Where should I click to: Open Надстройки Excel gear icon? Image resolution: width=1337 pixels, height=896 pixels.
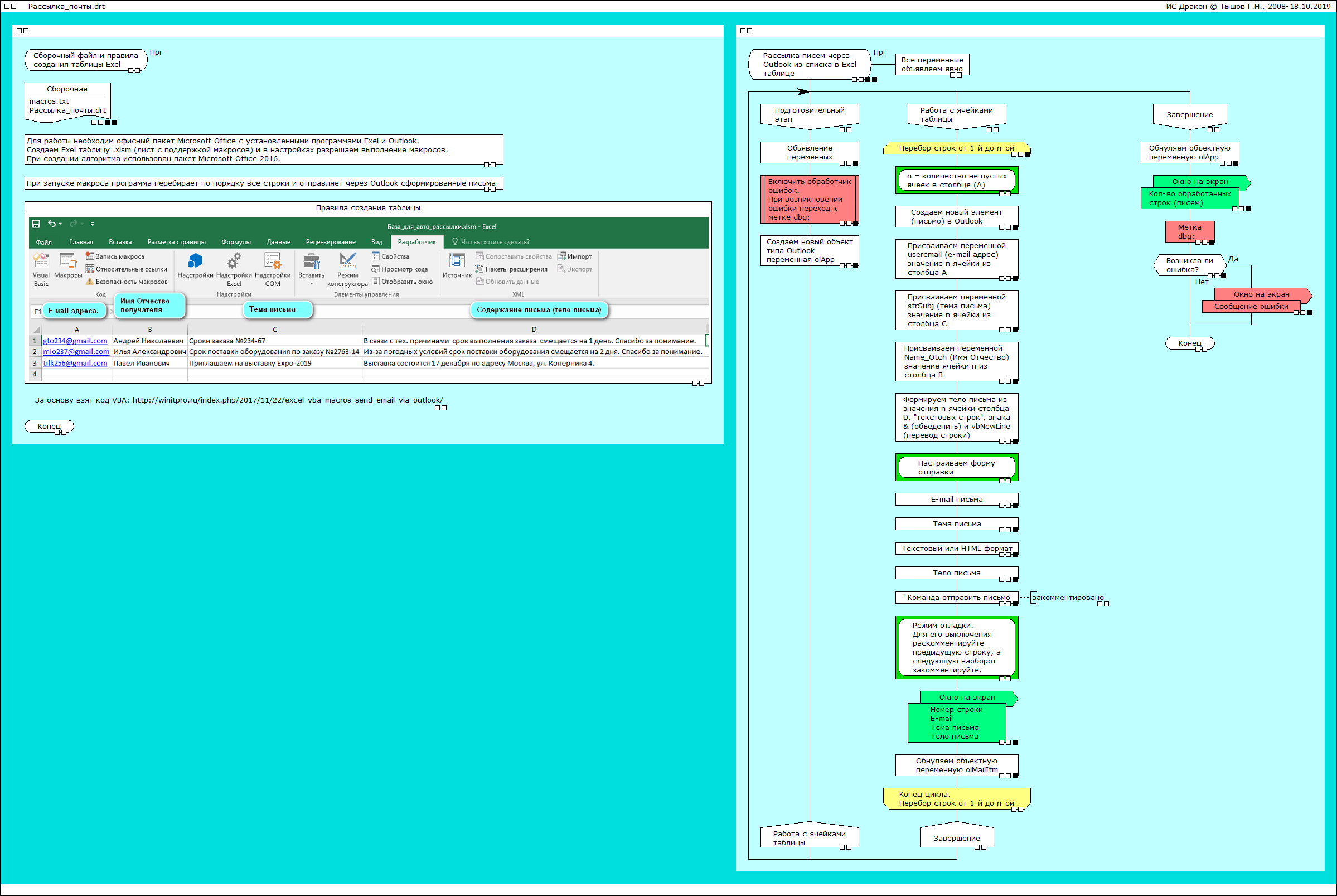tap(234, 261)
